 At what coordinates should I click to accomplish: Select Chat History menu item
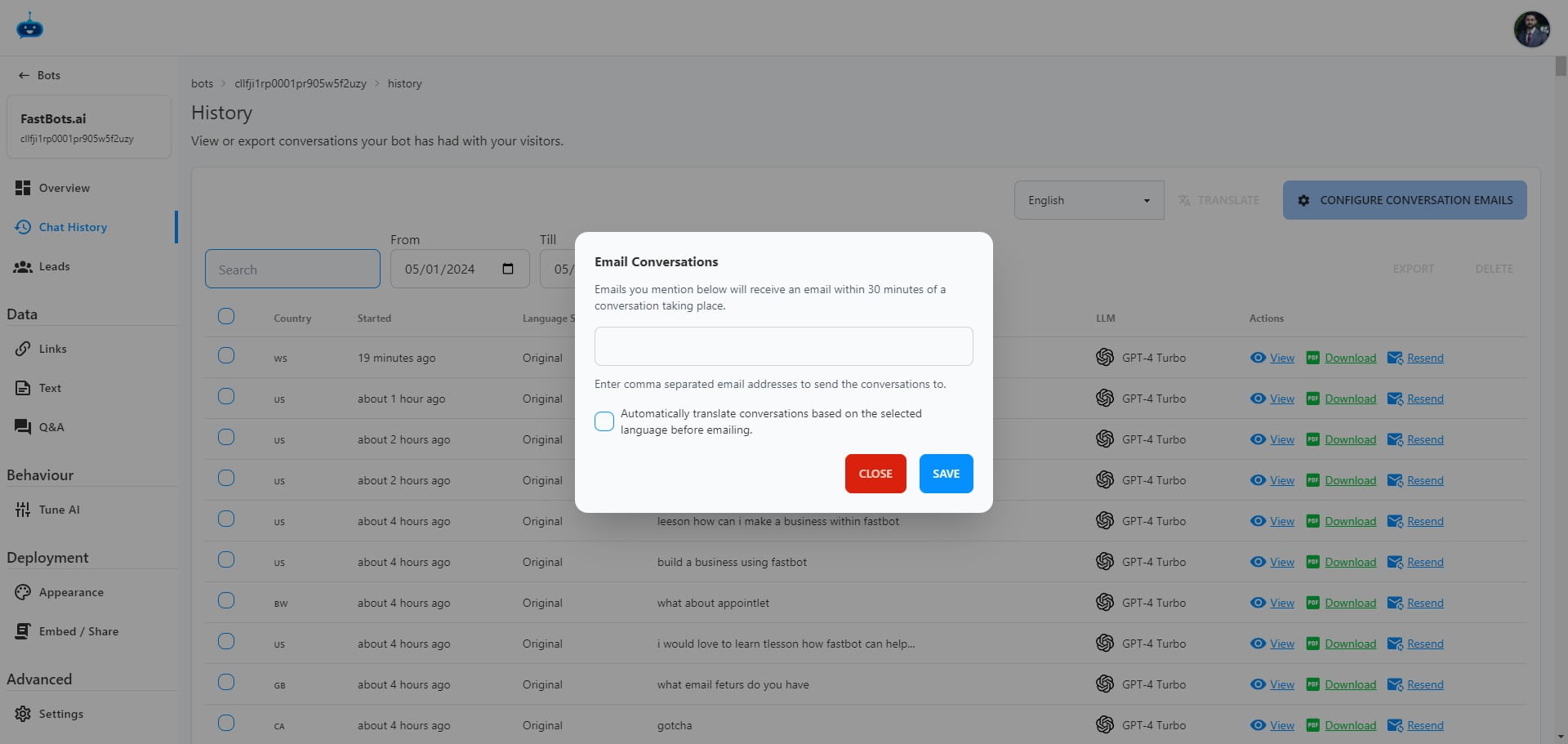point(88,227)
